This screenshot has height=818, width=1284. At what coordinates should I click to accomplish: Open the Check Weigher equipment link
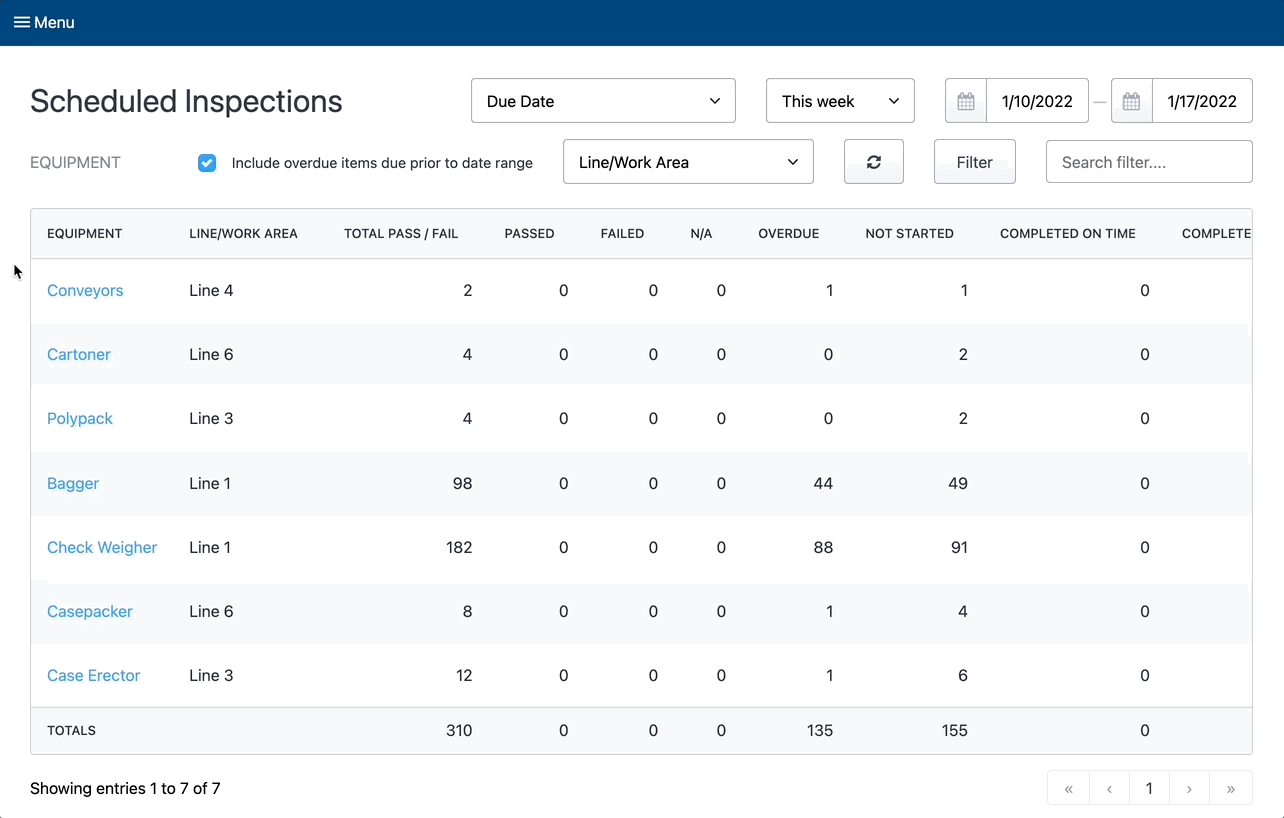[x=102, y=548]
